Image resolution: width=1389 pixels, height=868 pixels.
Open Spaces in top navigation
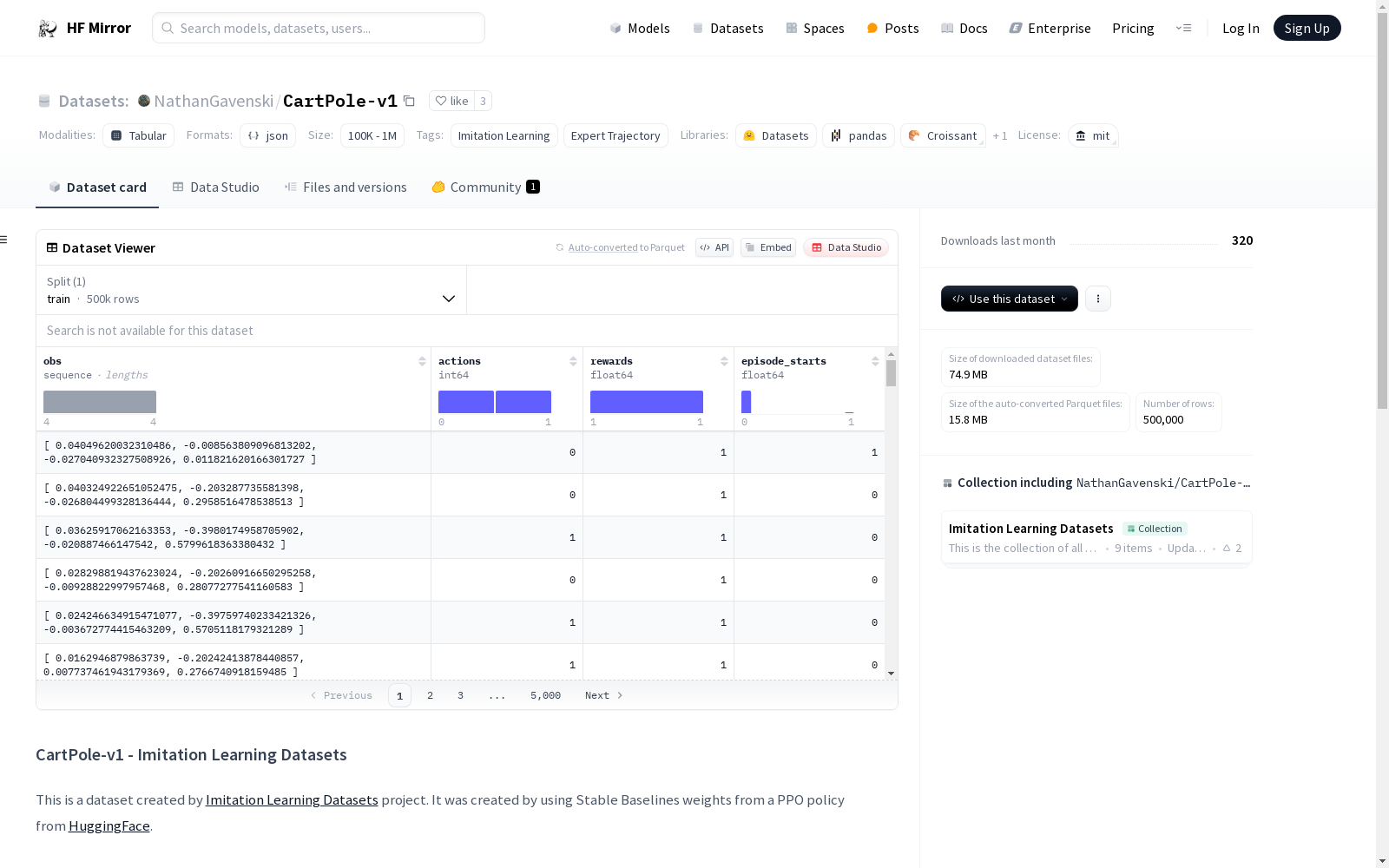[814, 29]
